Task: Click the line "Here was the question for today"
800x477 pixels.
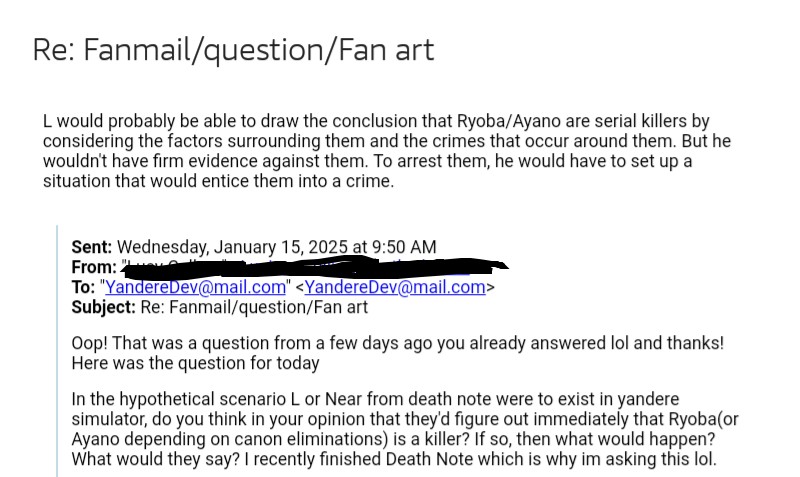Action: point(195,363)
